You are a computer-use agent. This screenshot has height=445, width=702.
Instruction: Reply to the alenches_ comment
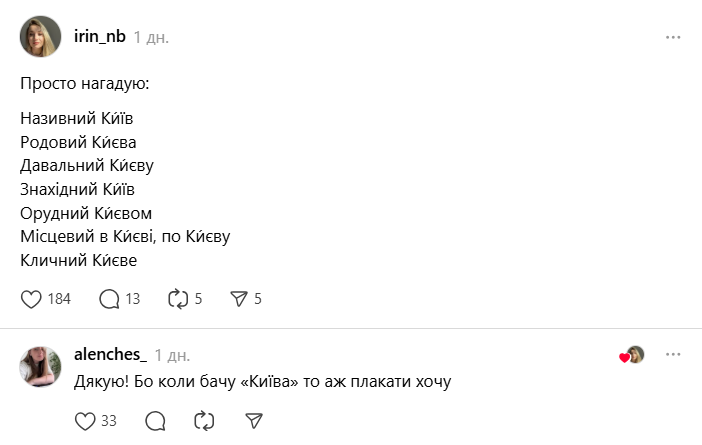tap(155, 421)
